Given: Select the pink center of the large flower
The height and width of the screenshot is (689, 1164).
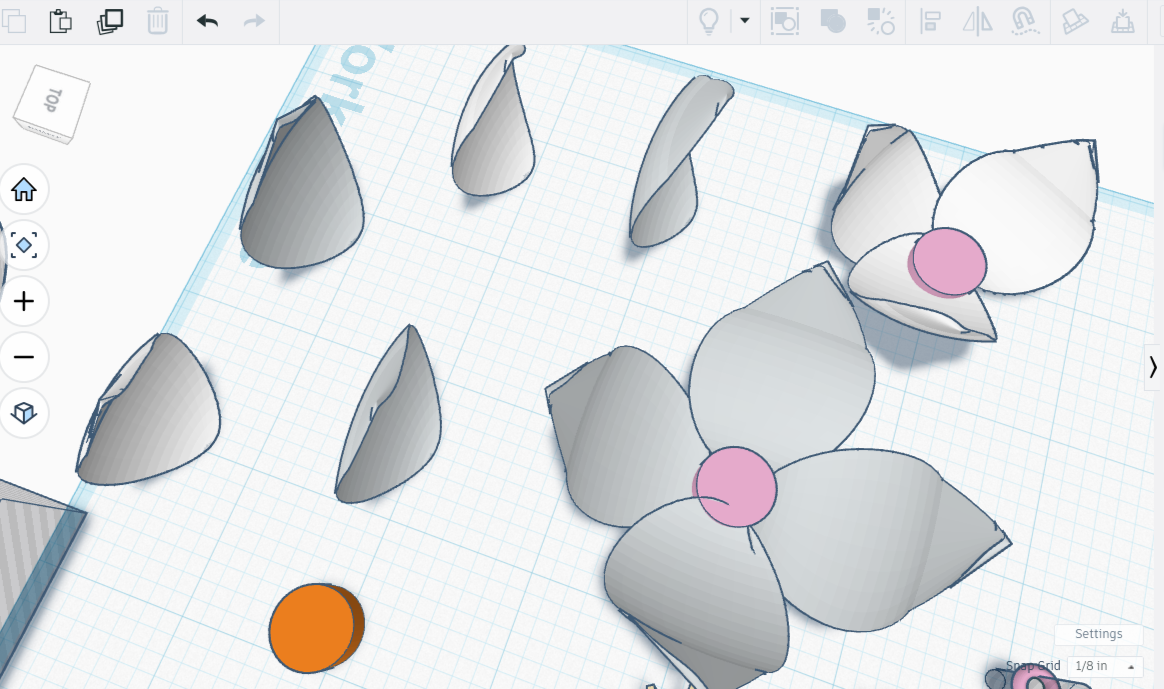Looking at the screenshot, I should coord(736,487).
